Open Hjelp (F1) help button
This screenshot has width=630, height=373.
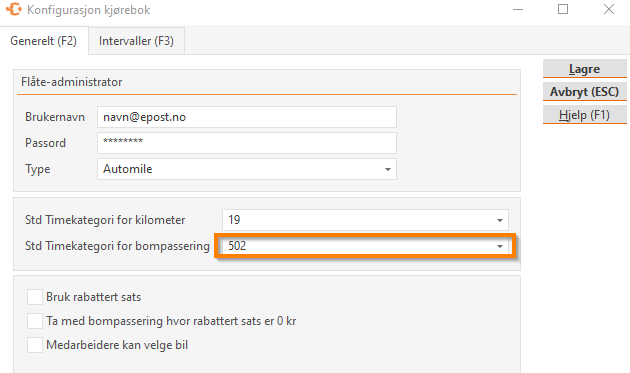click(585, 115)
